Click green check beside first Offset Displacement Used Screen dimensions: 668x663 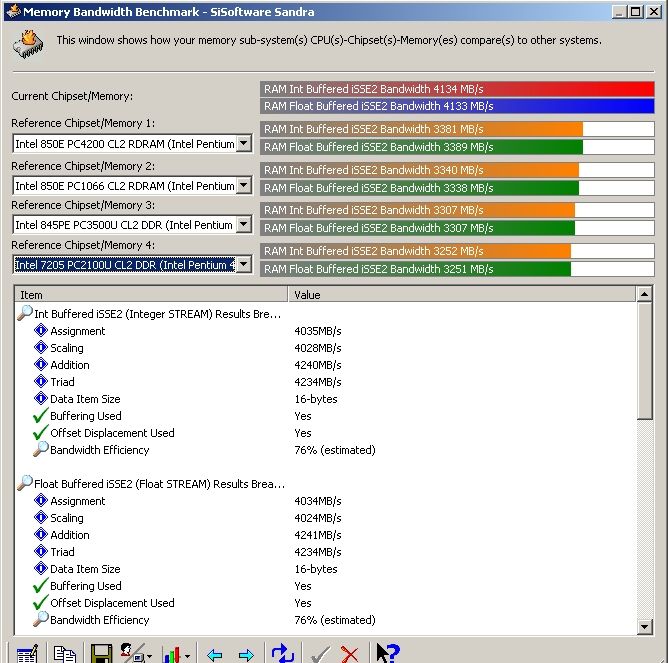point(40,432)
